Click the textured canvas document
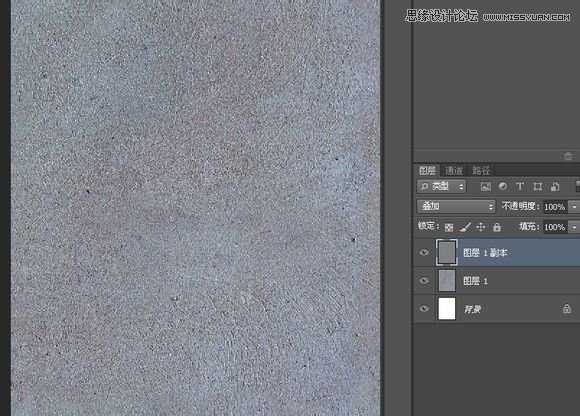The image size is (580, 416). (195, 208)
